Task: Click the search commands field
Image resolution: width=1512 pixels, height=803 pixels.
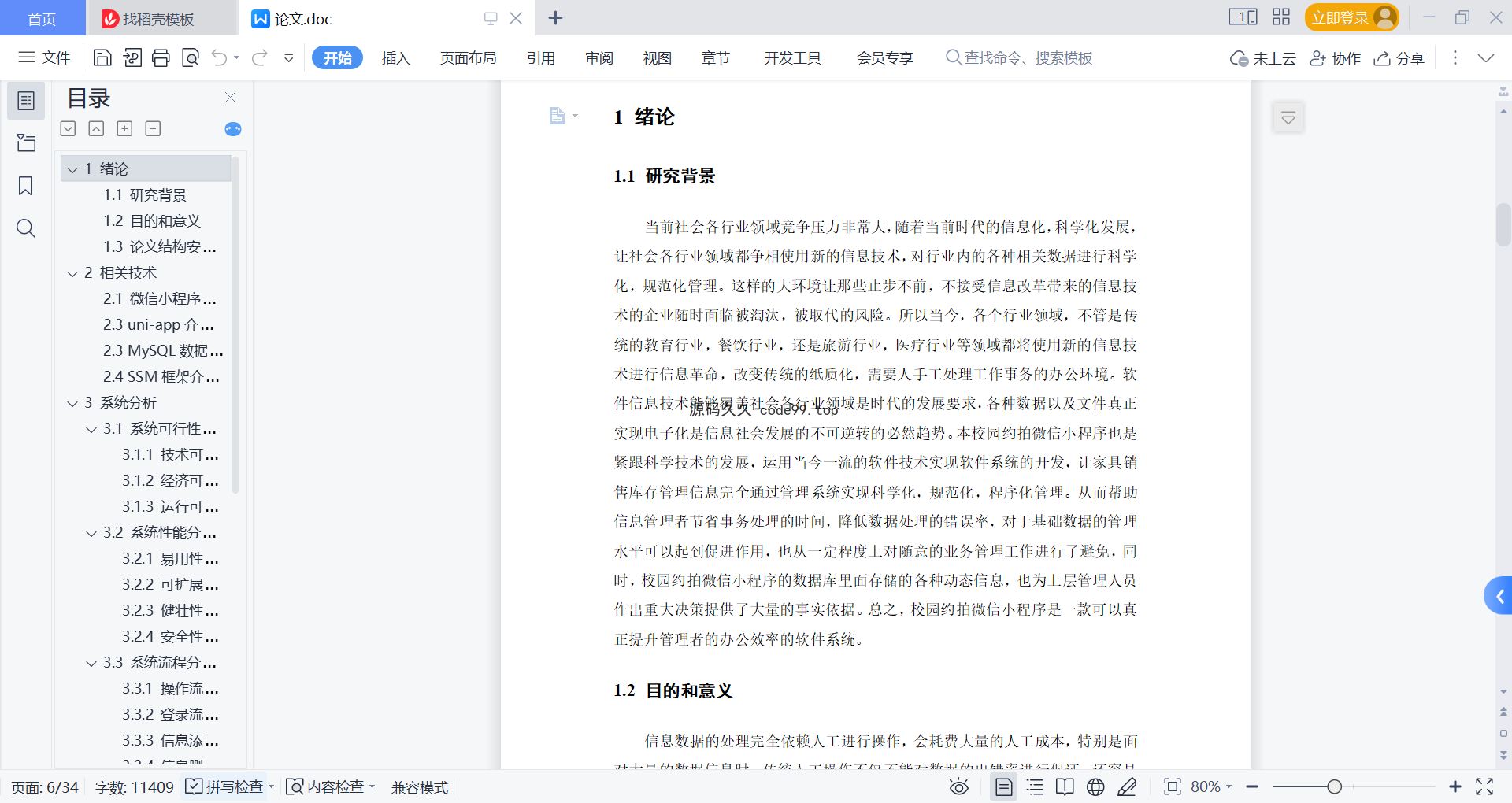Action: 1019,57
